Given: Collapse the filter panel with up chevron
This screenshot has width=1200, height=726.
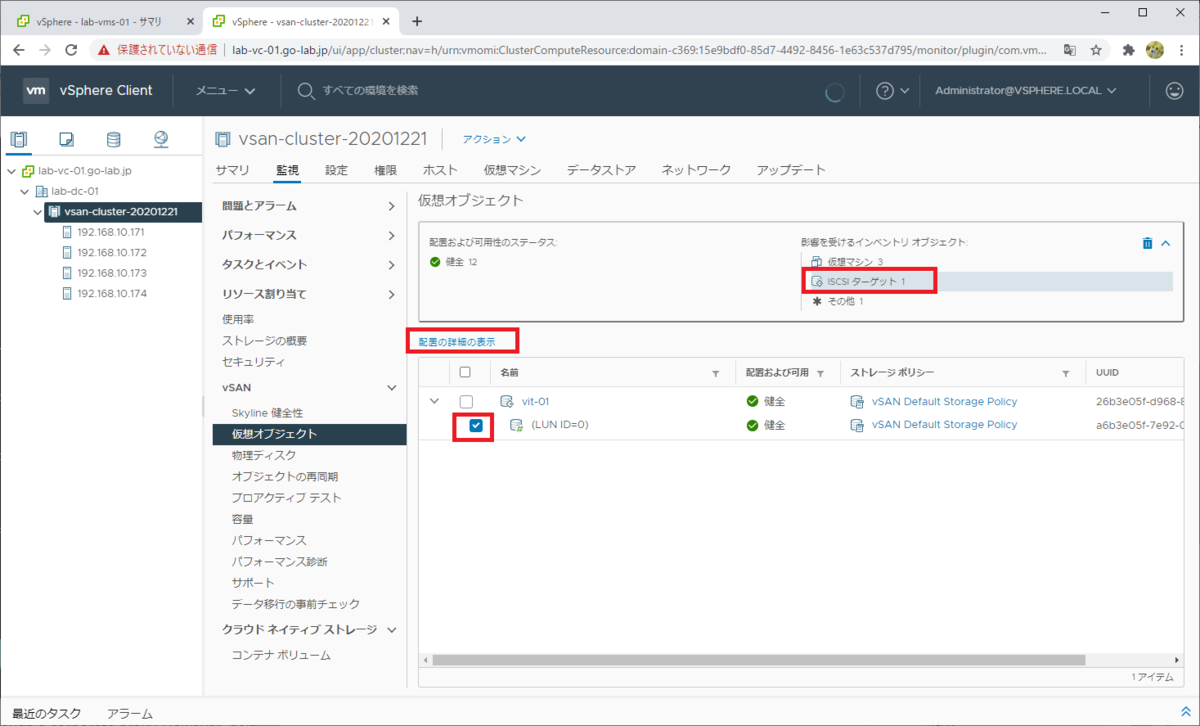Looking at the screenshot, I should click(1166, 243).
